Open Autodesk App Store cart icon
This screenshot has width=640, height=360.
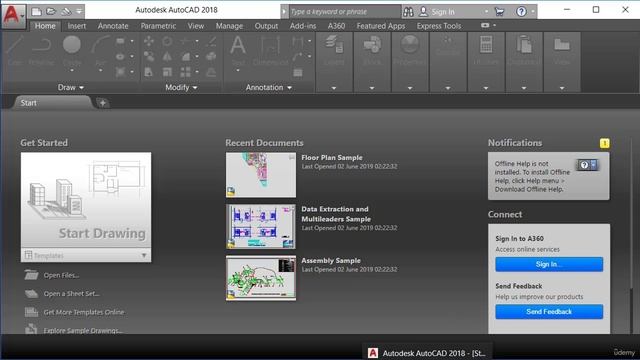[x=499, y=12]
